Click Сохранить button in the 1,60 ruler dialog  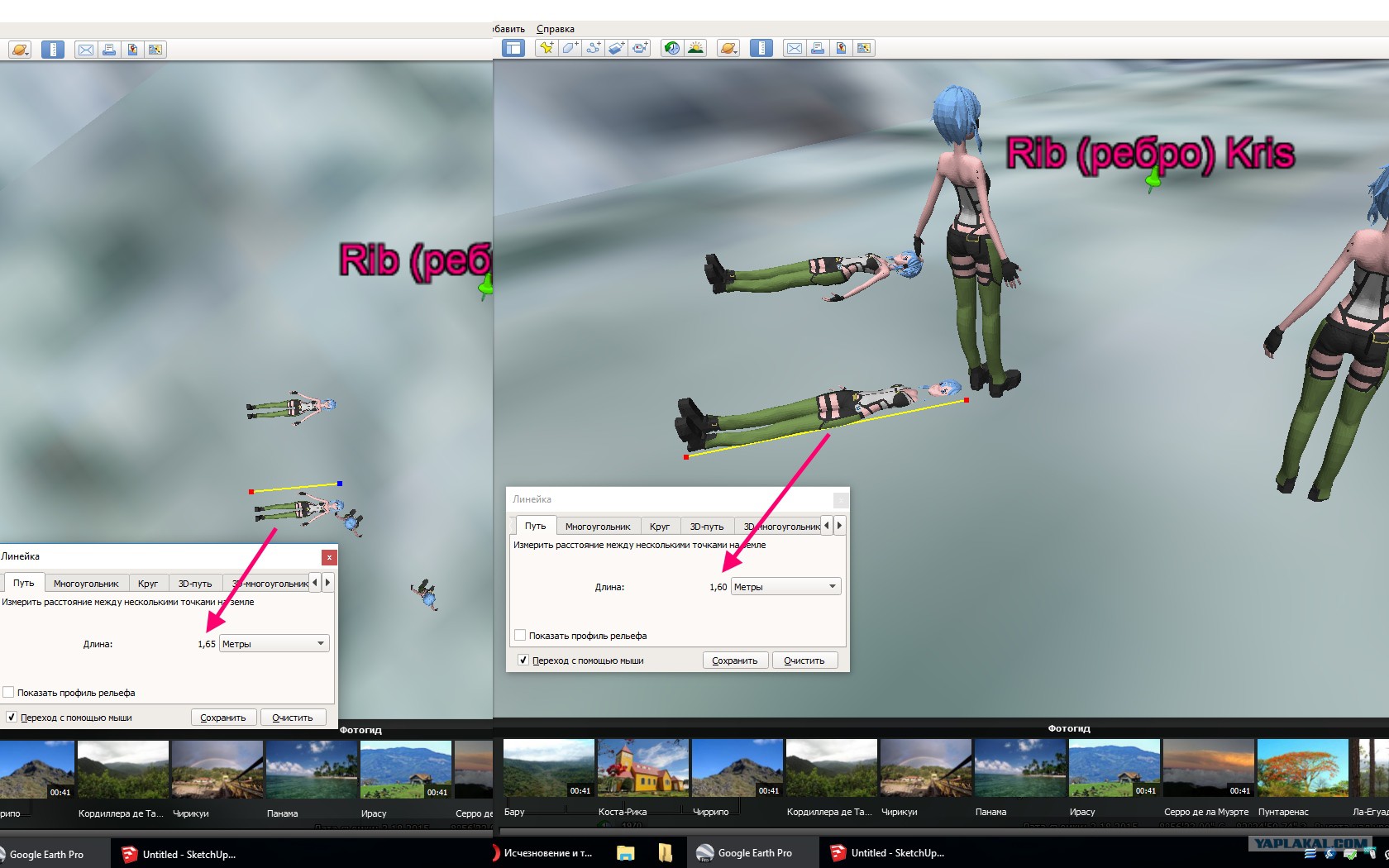[735, 661]
